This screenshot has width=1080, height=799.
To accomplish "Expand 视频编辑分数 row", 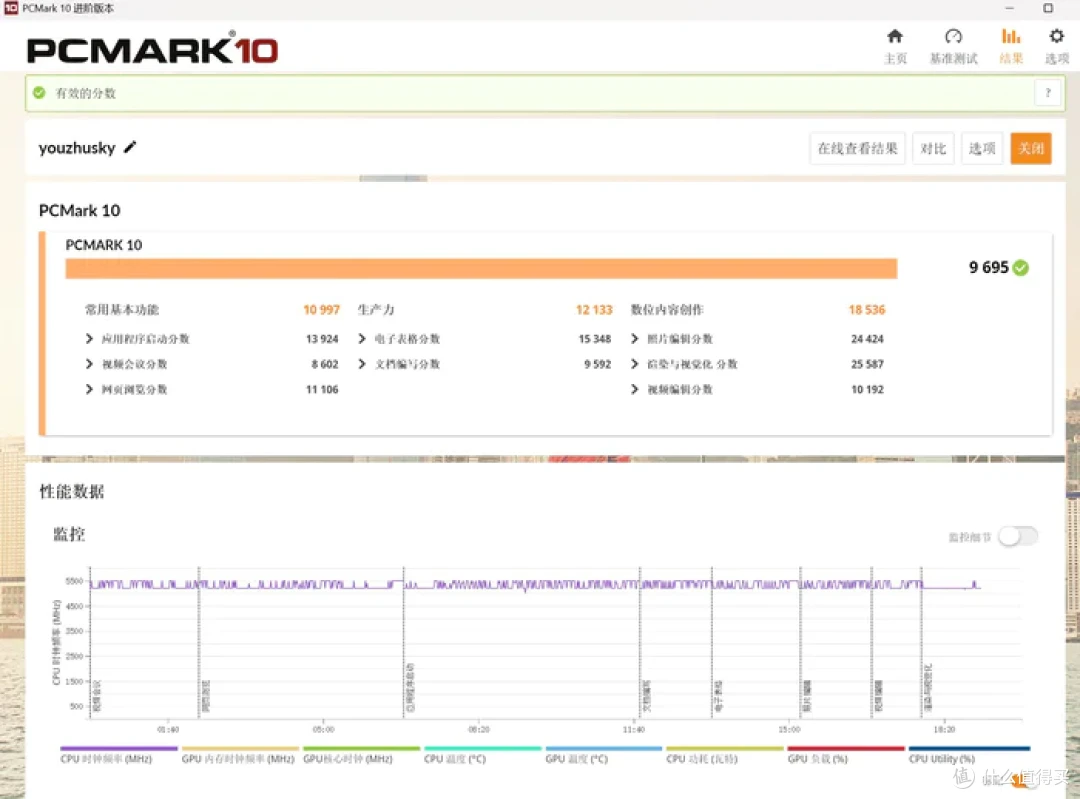I will pos(635,389).
